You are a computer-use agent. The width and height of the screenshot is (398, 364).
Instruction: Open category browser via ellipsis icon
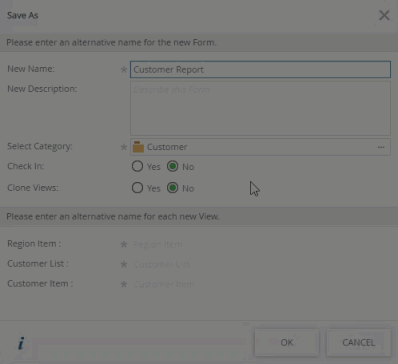coord(381,147)
